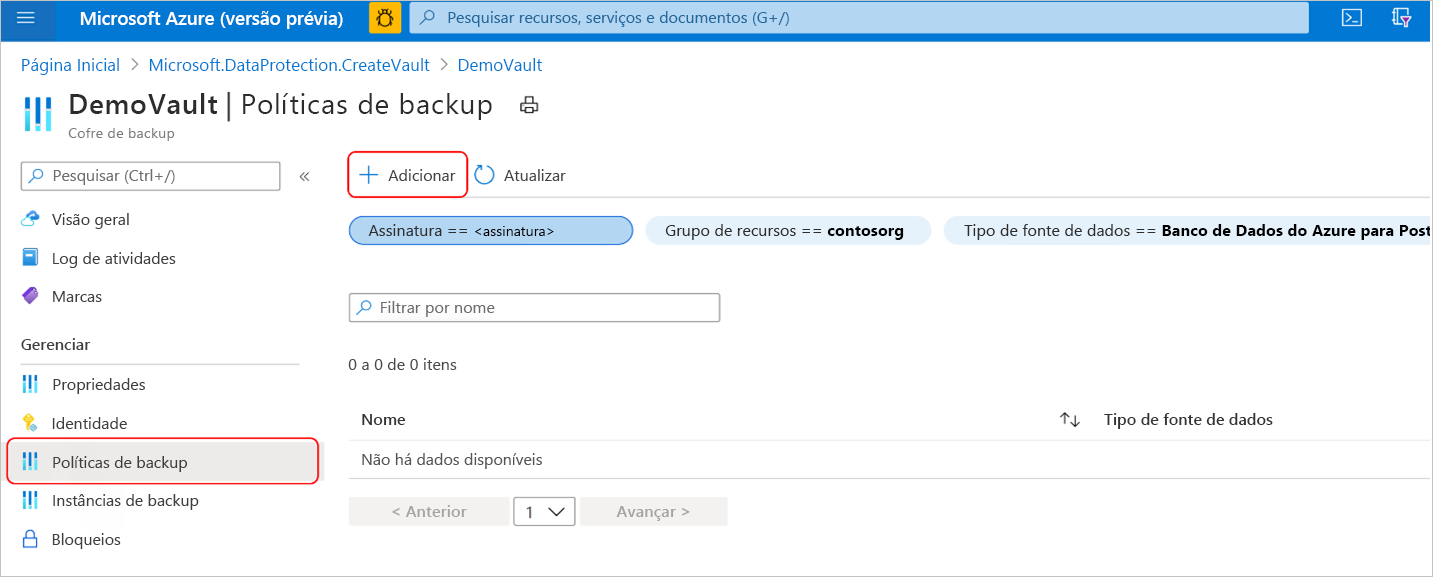Click the Marcas tag icon

31,296
